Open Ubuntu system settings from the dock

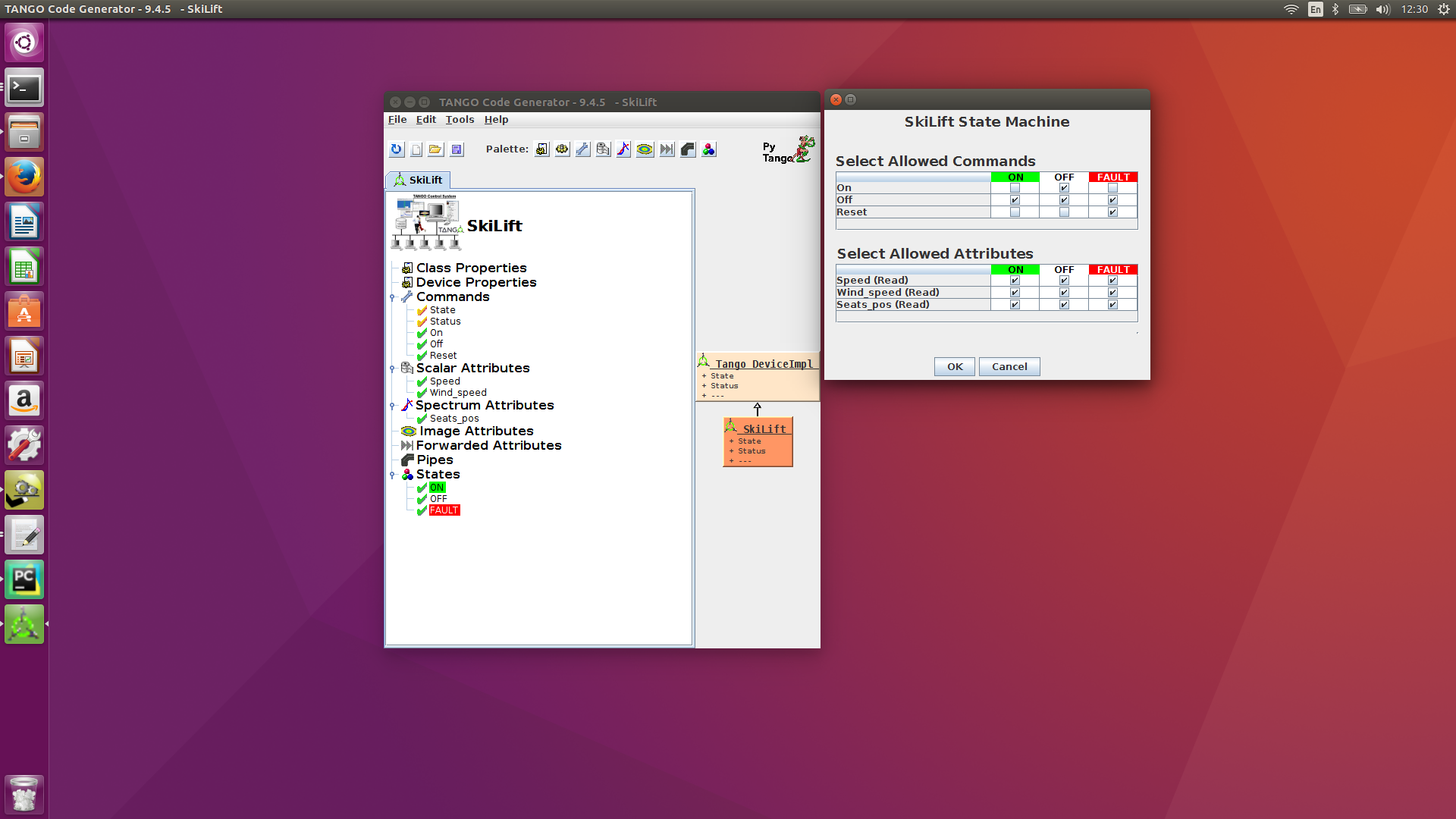click(x=24, y=445)
